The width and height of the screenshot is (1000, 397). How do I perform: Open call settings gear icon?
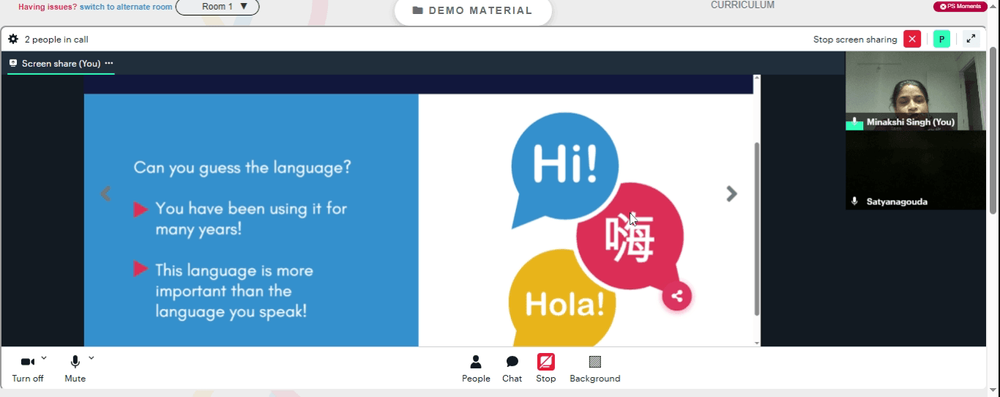(x=13, y=40)
